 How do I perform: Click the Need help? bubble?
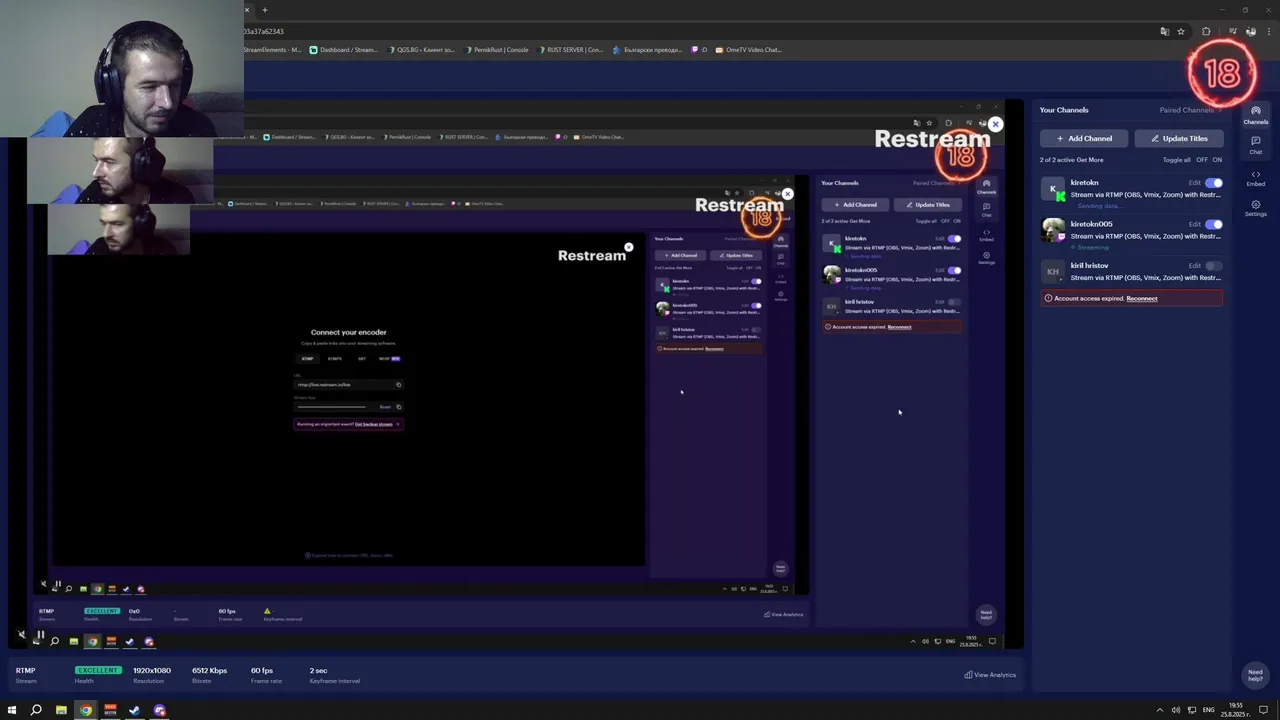(x=1255, y=675)
